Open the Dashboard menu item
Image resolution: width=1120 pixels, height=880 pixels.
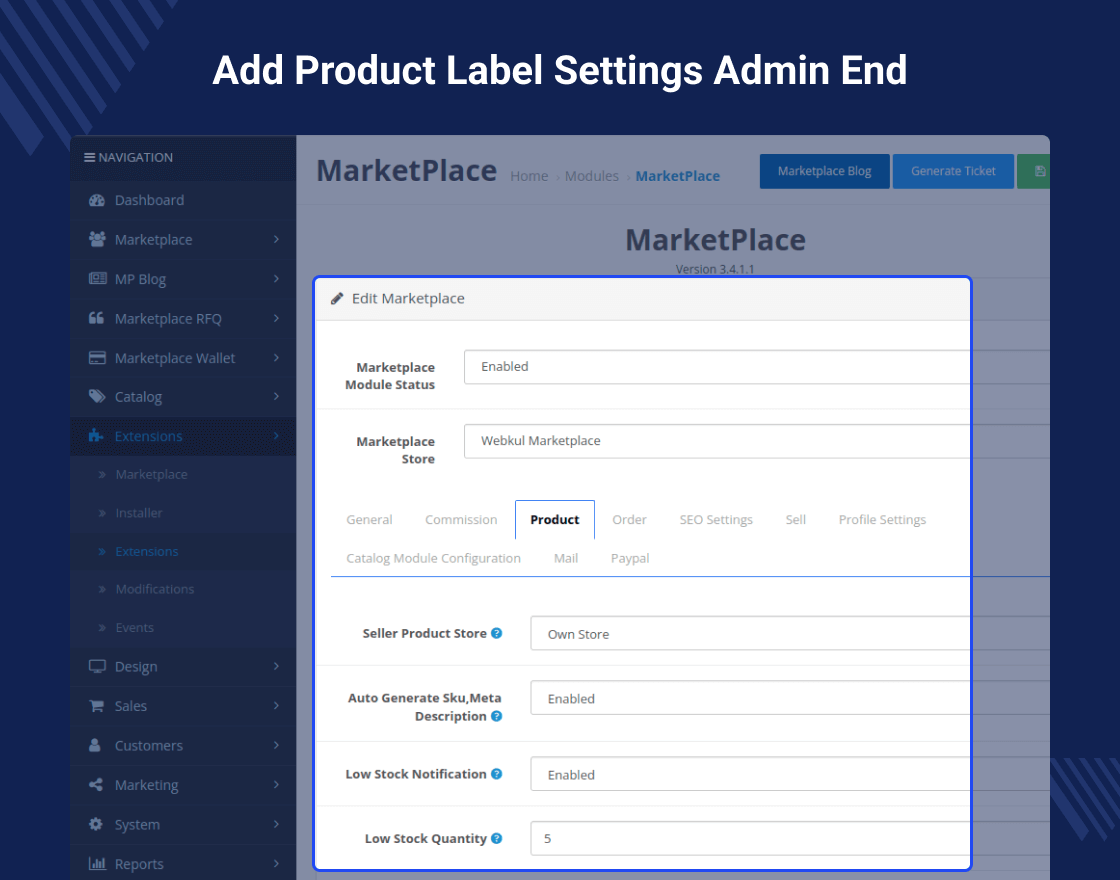click(x=184, y=201)
